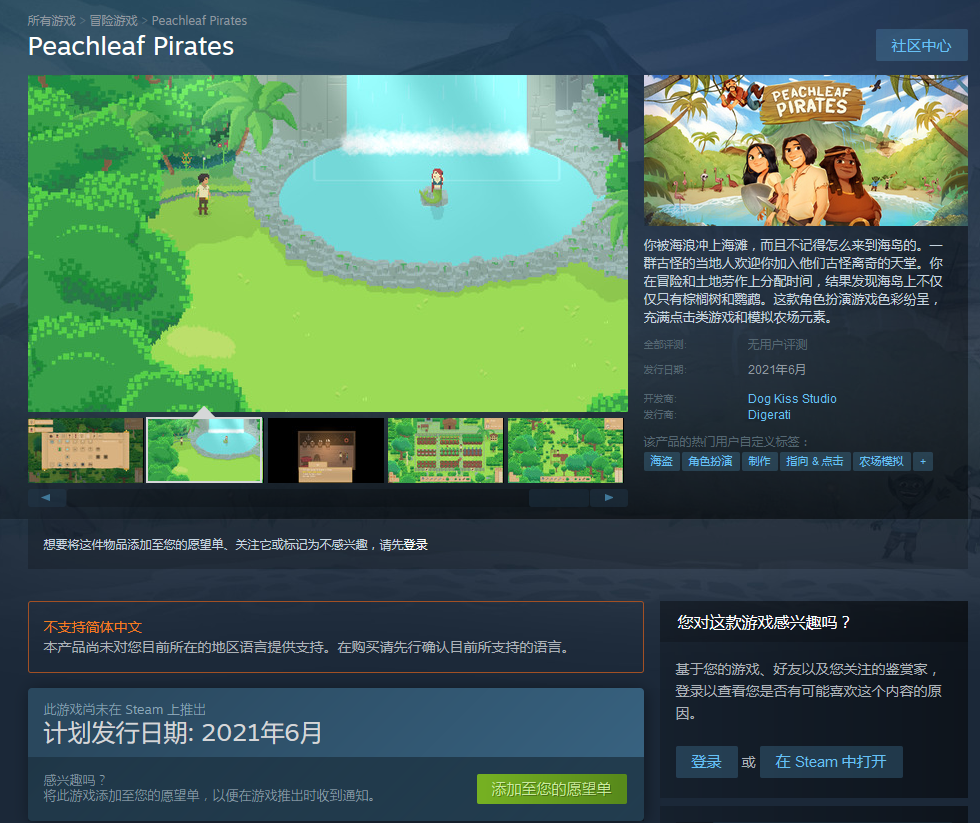The width and height of the screenshot is (980, 823).
Task: Open the 社区中心 community hub button
Action: coord(921,46)
